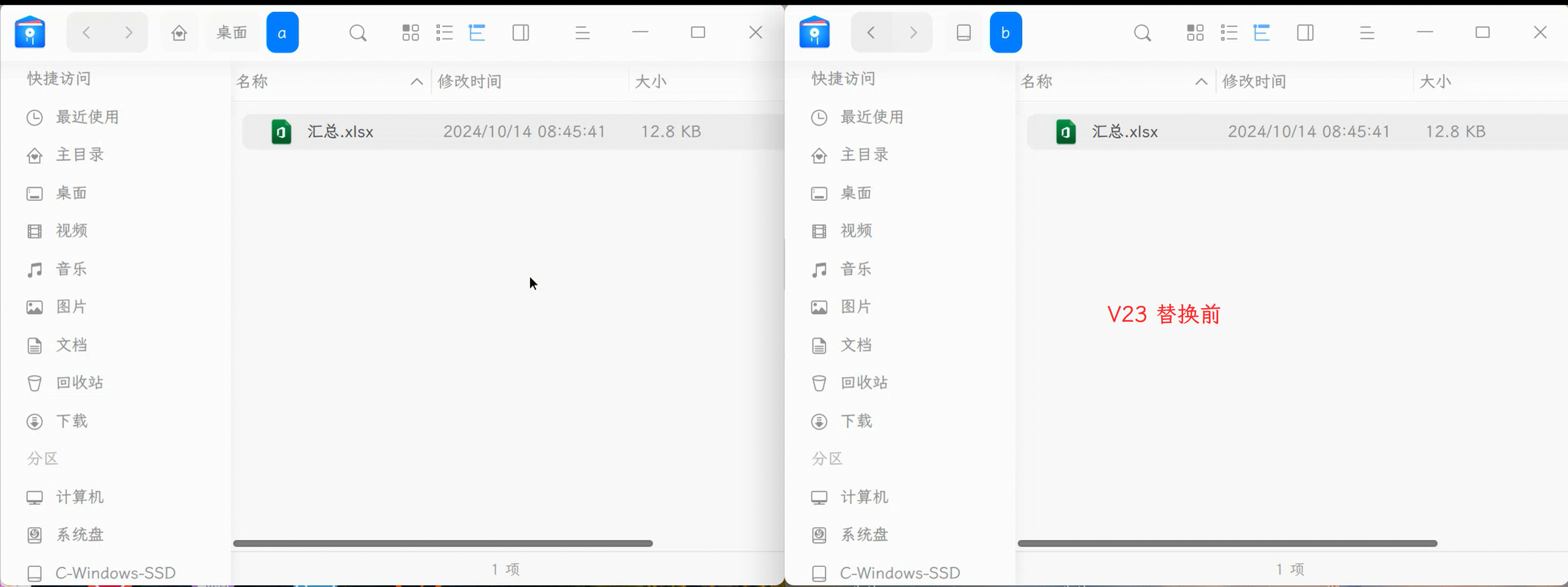Viewport: 1568px width, 587px height.
Task: Toggle detail side panel in left window
Action: coord(521,32)
